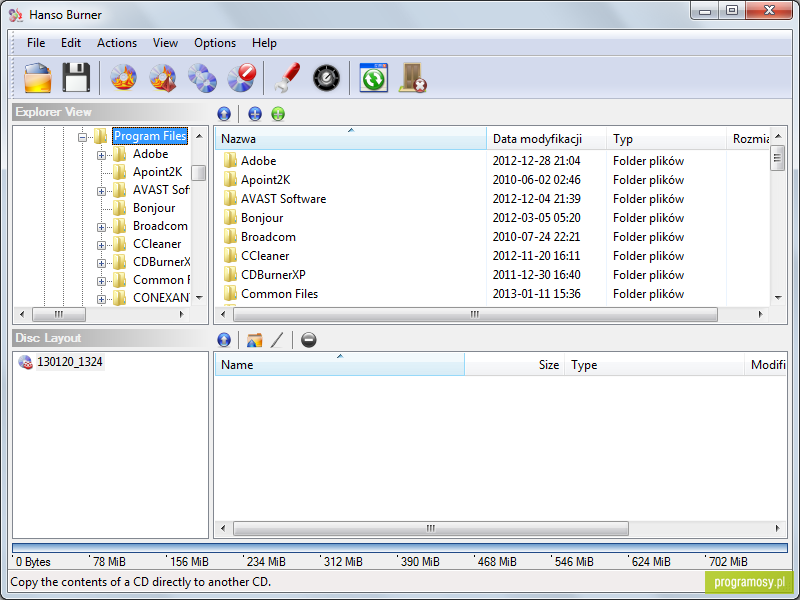The width and height of the screenshot is (800, 600).
Task: Open the Options menu
Action: click(x=215, y=43)
